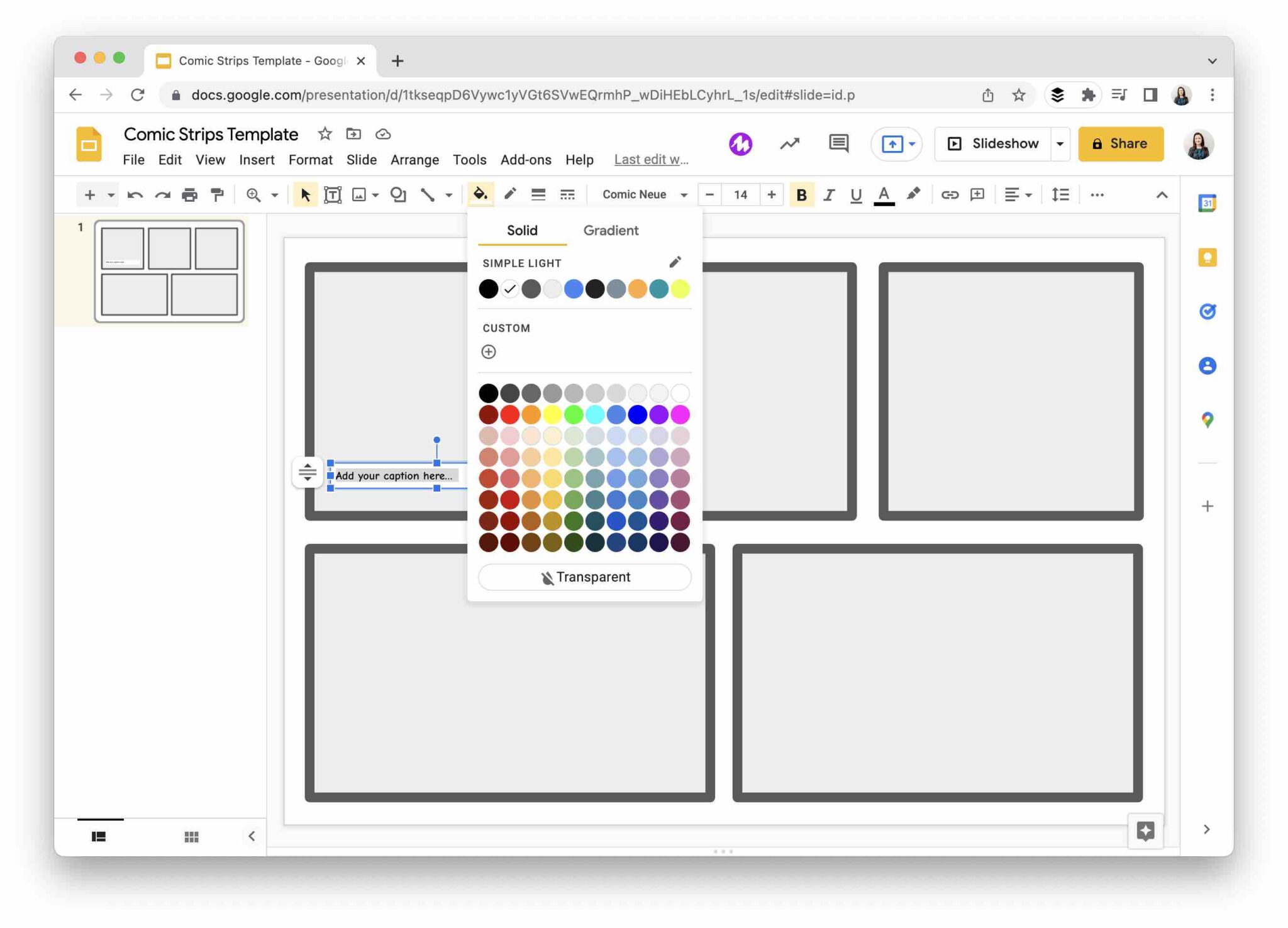The image size is (1288, 928).
Task: Open the Slideshow options dropdown arrow
Action: click(1060, 143)
